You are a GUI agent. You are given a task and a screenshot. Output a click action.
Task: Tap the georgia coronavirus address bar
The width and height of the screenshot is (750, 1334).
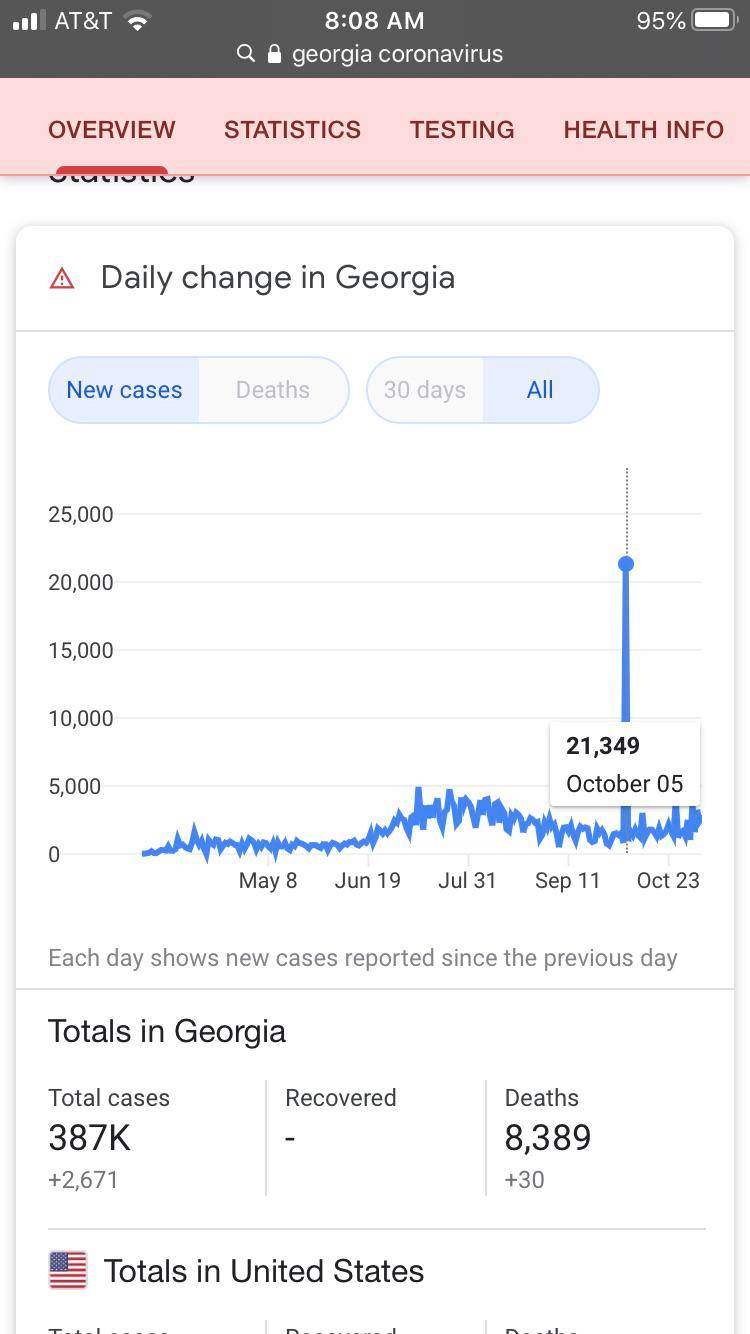click(x=396, y=54)
